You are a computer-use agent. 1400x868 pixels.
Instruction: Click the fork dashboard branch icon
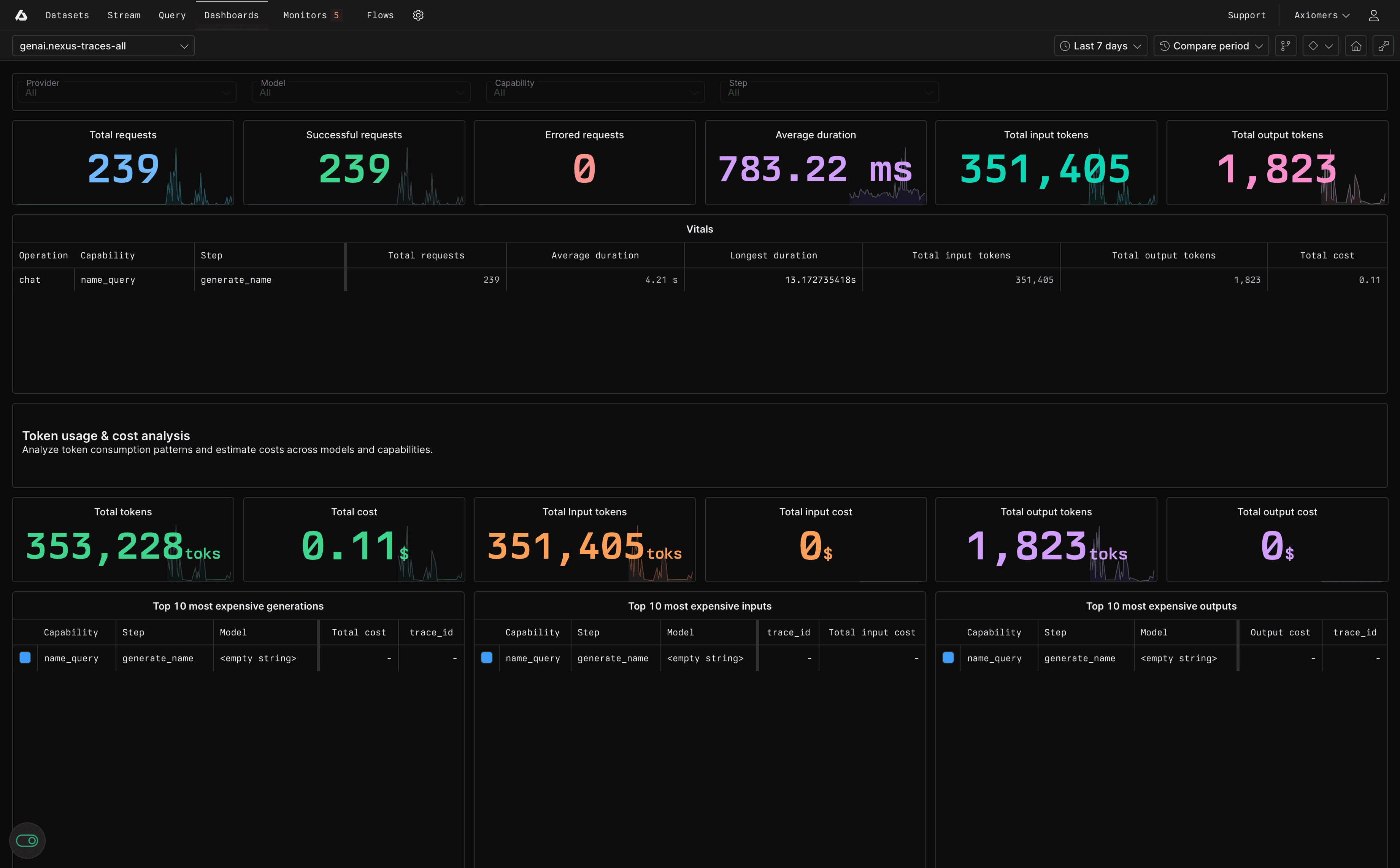coord(1286,46)
